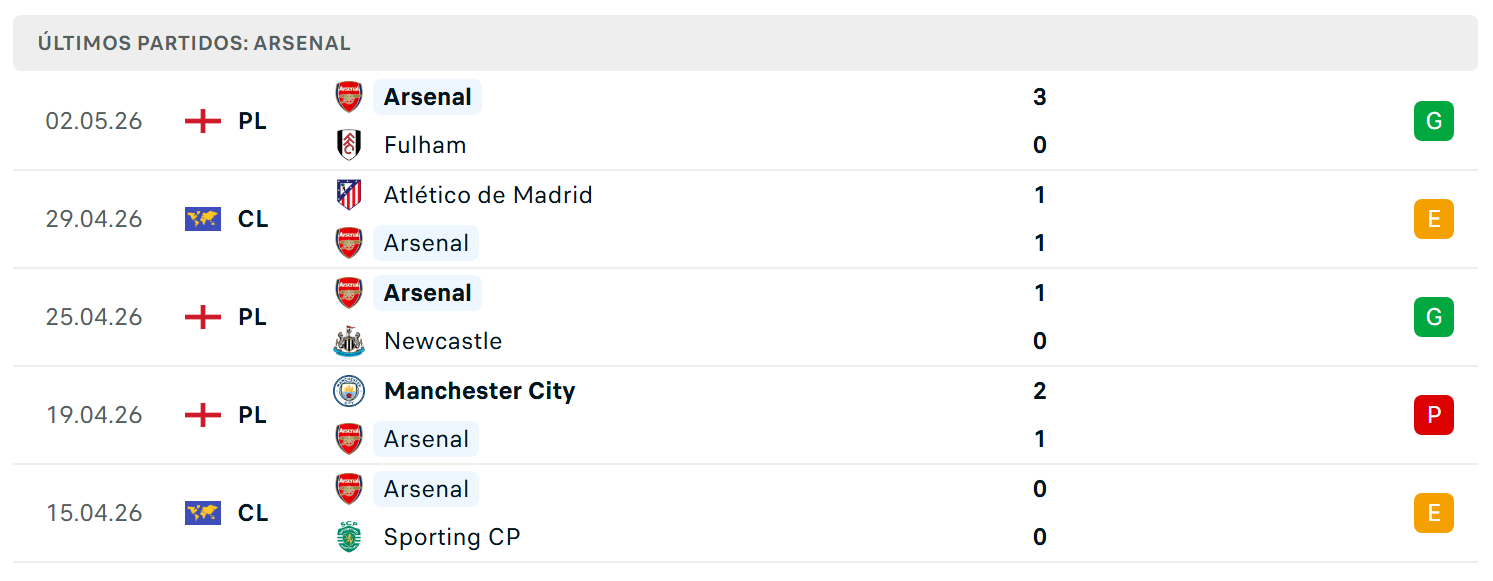1493x581 pixels.
Task: Click the orange E badge for the Atlético match
Action: [1434, 219]
